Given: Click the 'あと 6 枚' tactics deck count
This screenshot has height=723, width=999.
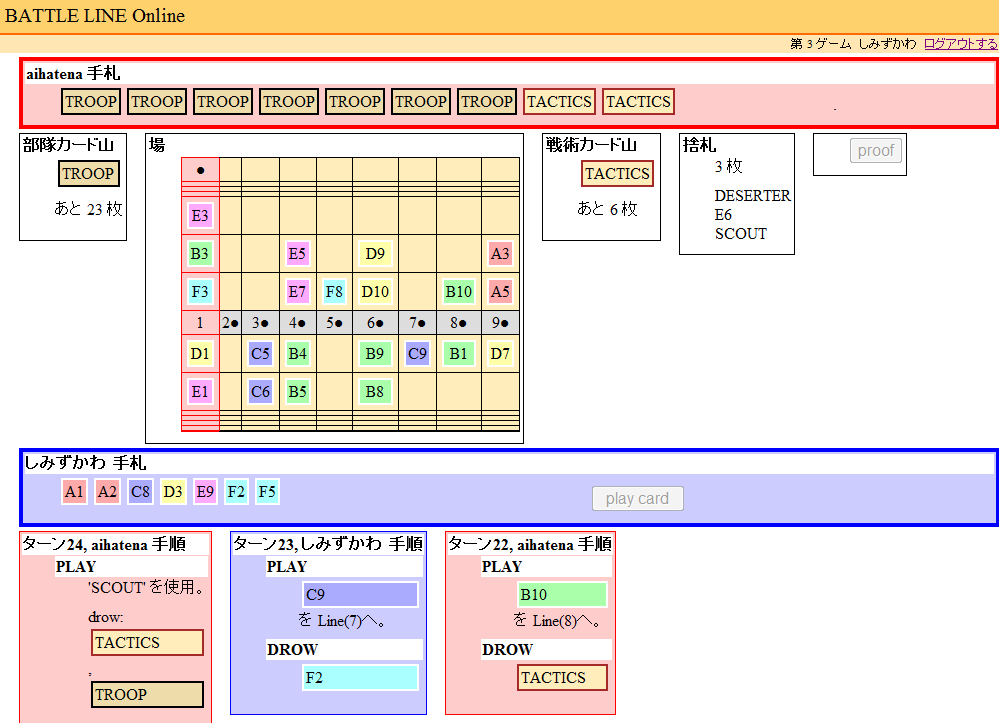Looking at the screenshot, I should [x=607, y=209].
